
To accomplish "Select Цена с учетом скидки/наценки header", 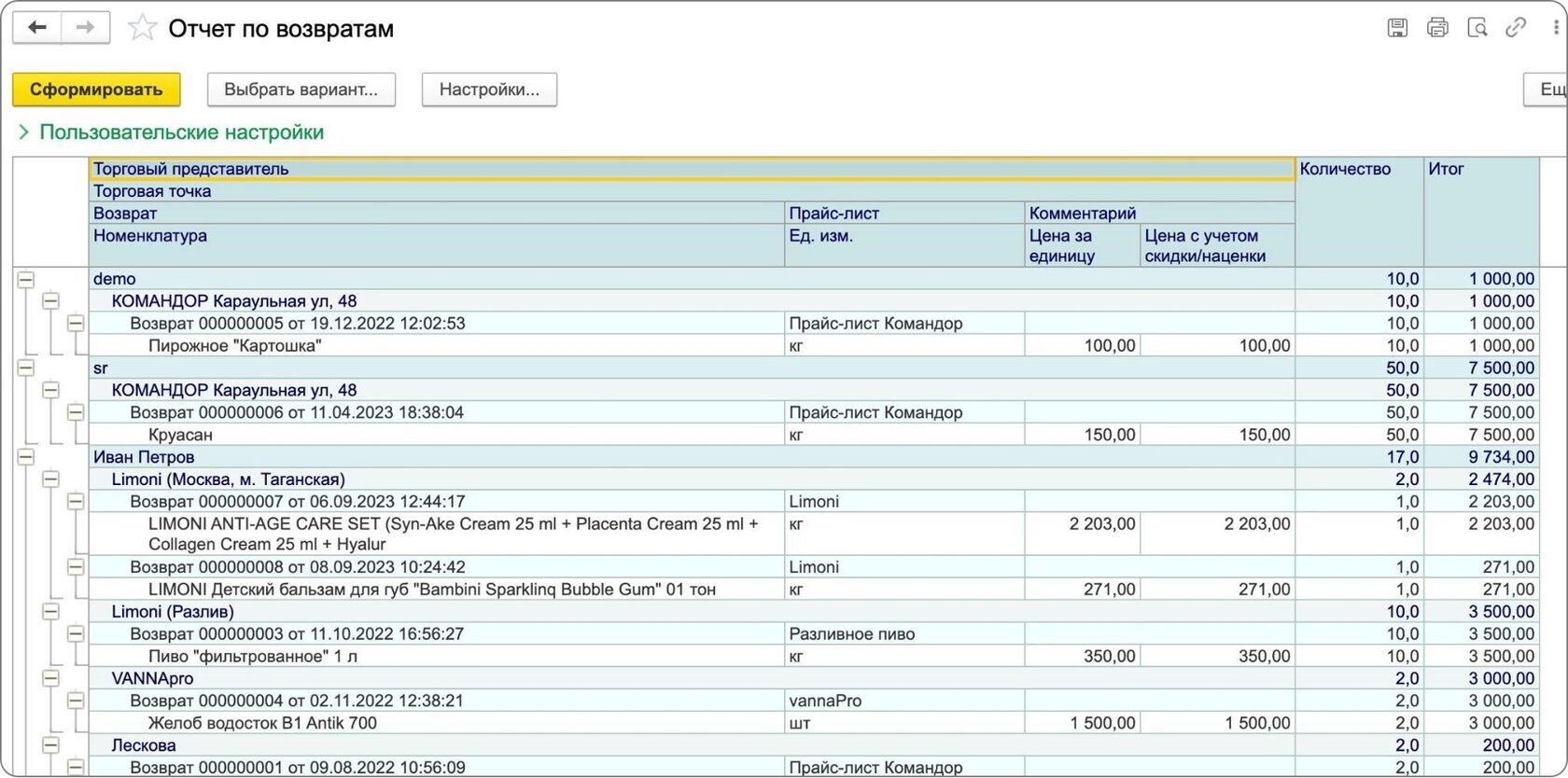I will 1217,245.
